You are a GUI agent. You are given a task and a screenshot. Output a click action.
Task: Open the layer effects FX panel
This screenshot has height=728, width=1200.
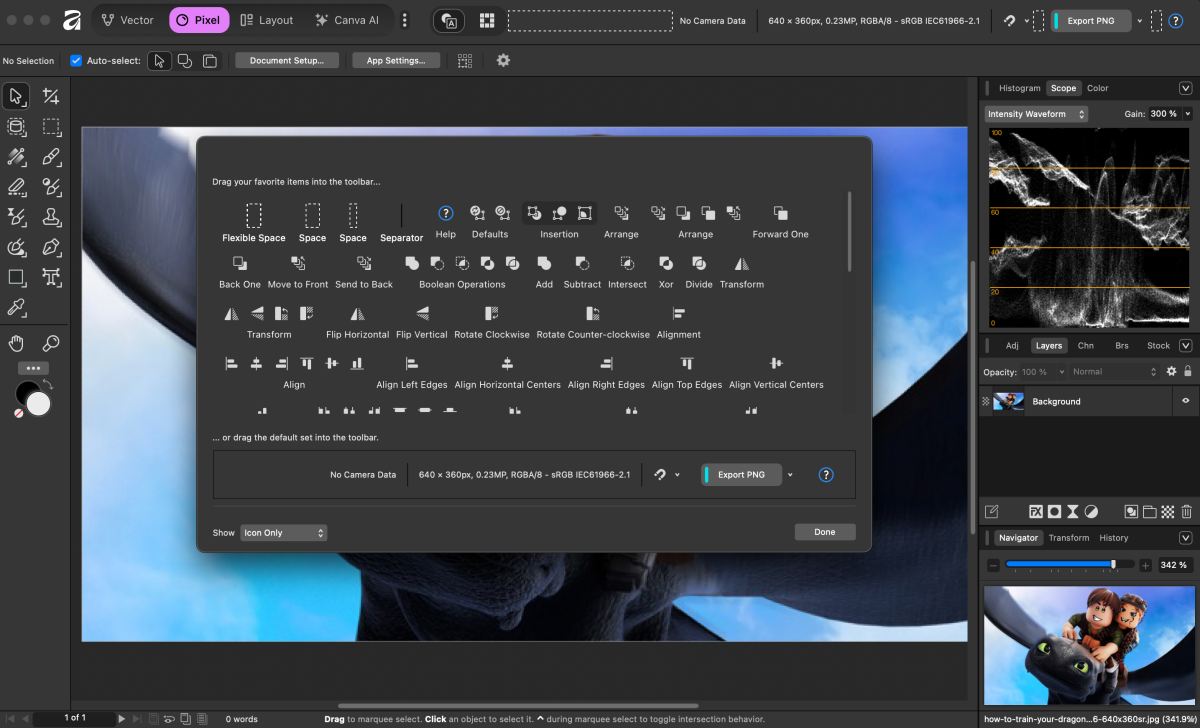tap(1037, 511)
